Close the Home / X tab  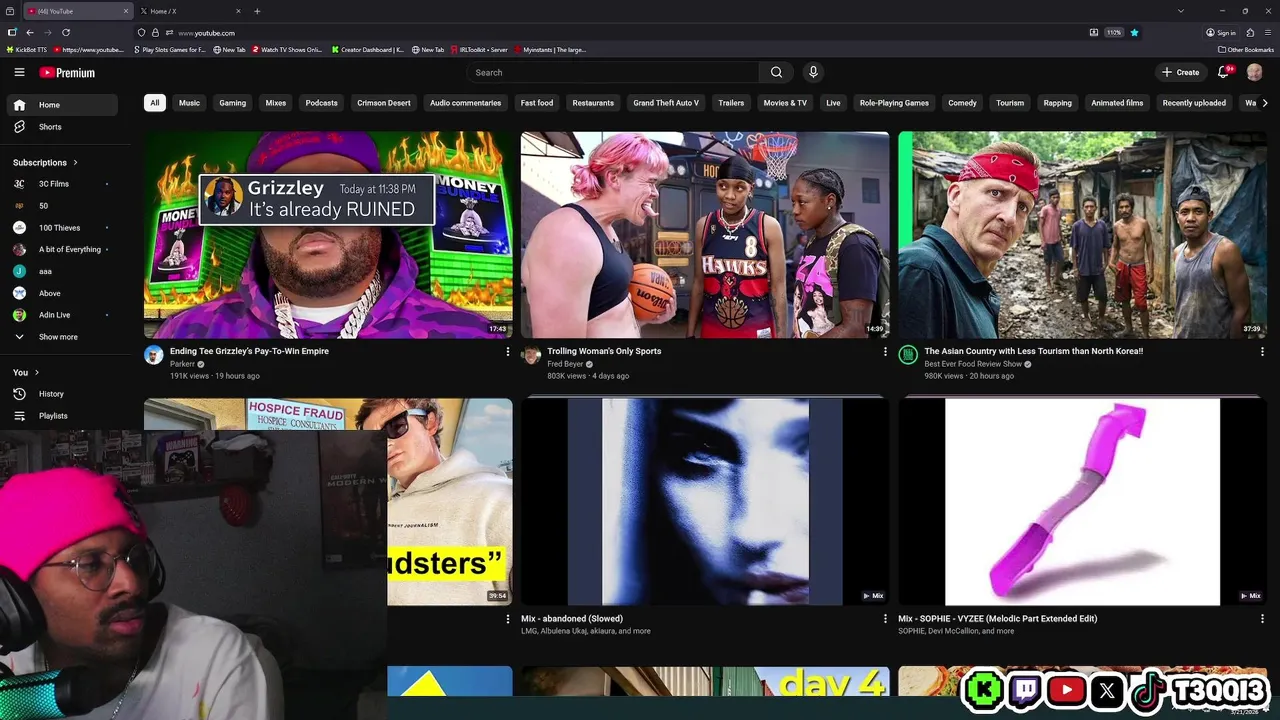238,11
